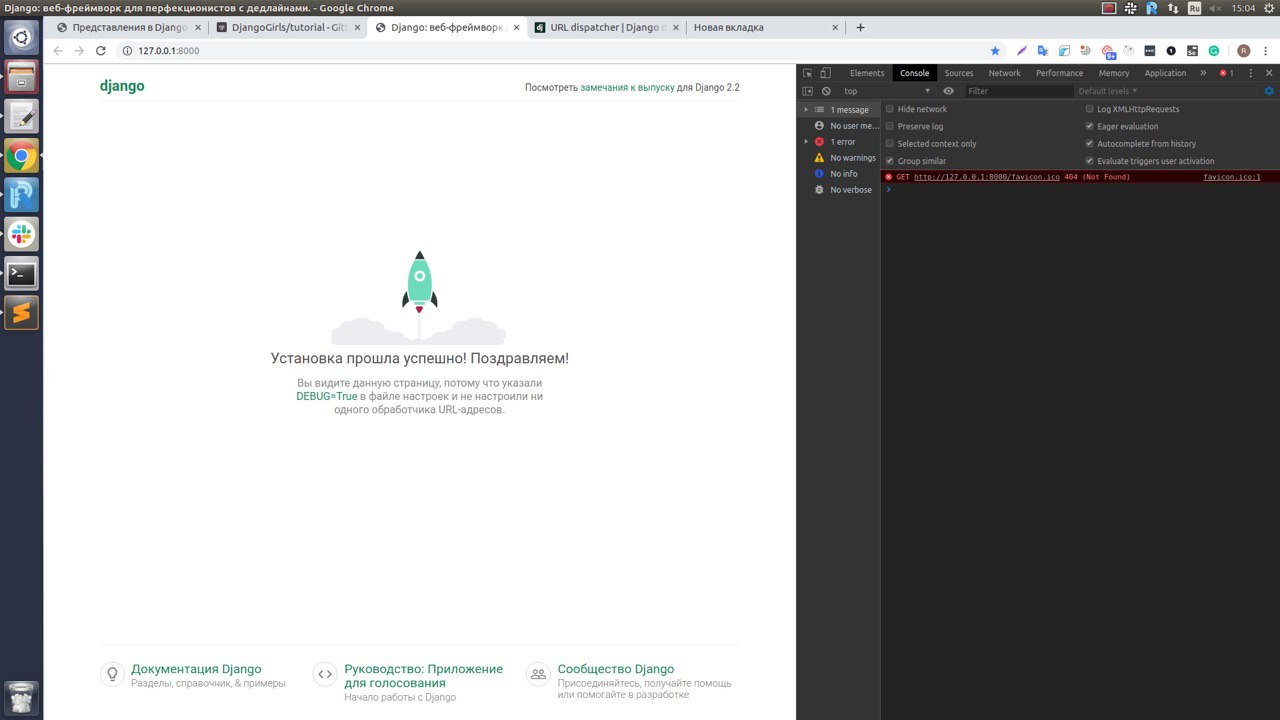1280x720 pixels.
Task: Toggle Selected context only checkbox
Action: [x=890, y=143]
